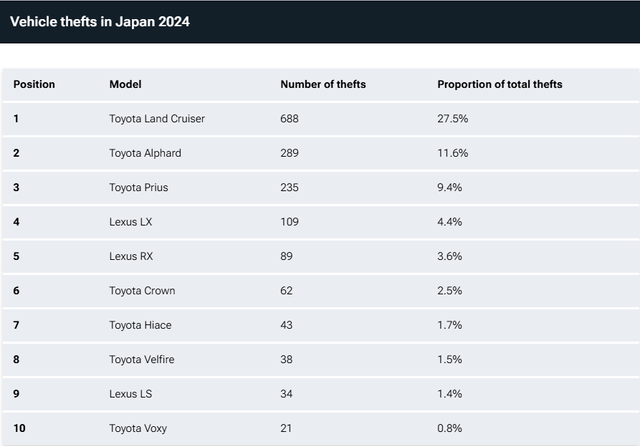Click the Lexus LX model cell
The width and height of the screenshot is (640, 446).
point(131,222)
